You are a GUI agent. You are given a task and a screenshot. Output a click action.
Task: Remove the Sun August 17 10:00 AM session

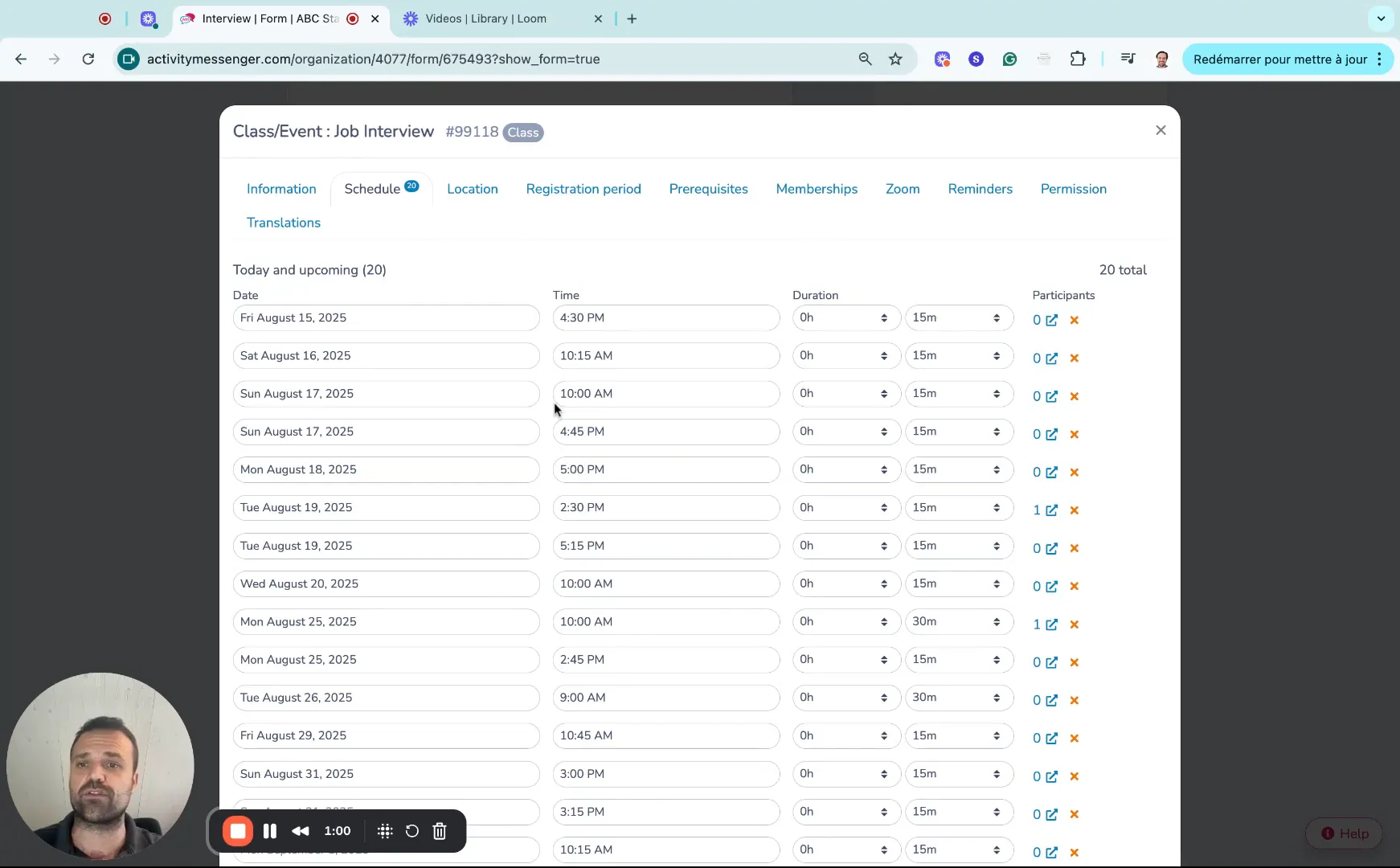click(1075, 396)
